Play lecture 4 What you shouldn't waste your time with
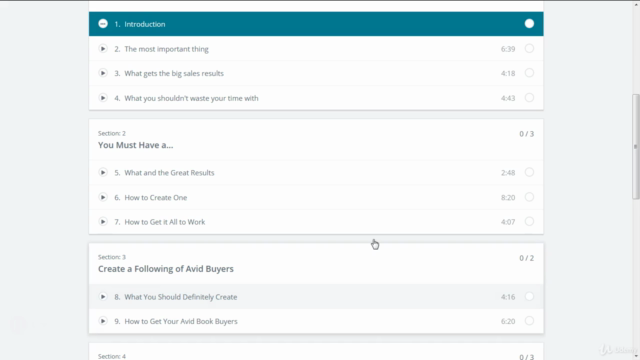Image resolution: width=640 pixels, height=360 pixels. coord(103,98)
